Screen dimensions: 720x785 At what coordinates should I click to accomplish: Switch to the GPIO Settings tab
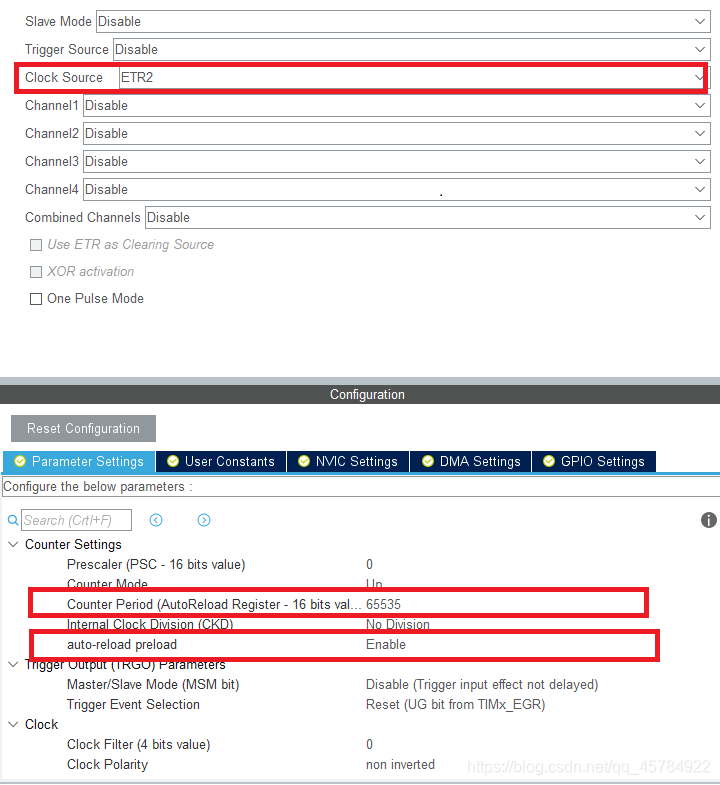pos(593,461)
